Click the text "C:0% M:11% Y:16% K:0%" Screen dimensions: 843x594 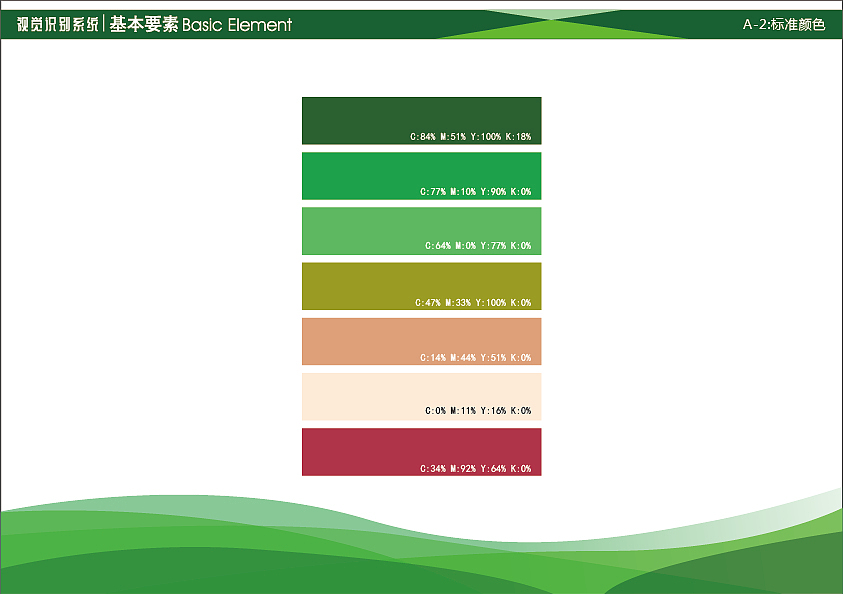(478, 411)
